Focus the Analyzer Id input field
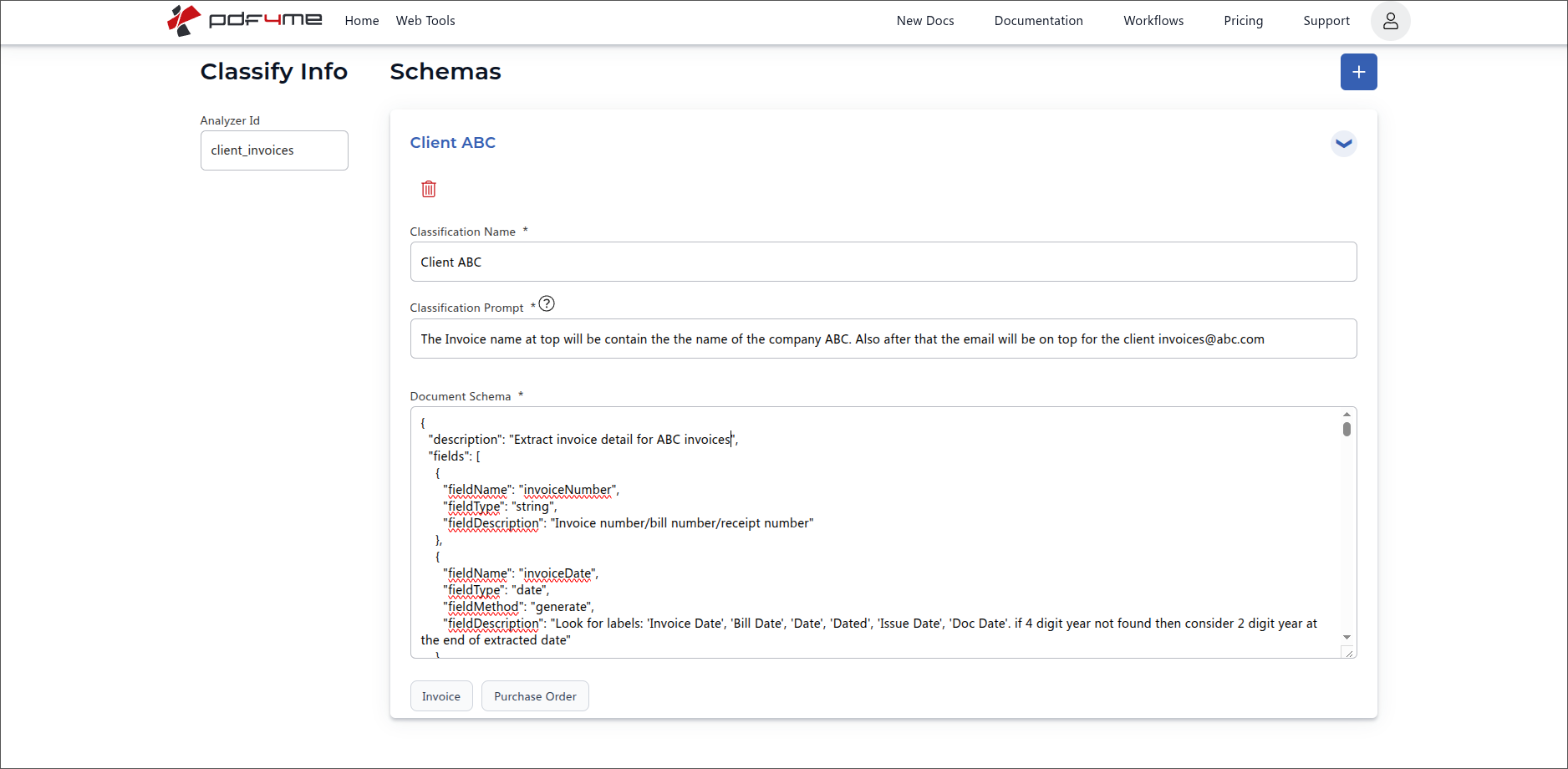Image resolution: width=1568 pixels, height=769 pixels. [x=274, y=150]
